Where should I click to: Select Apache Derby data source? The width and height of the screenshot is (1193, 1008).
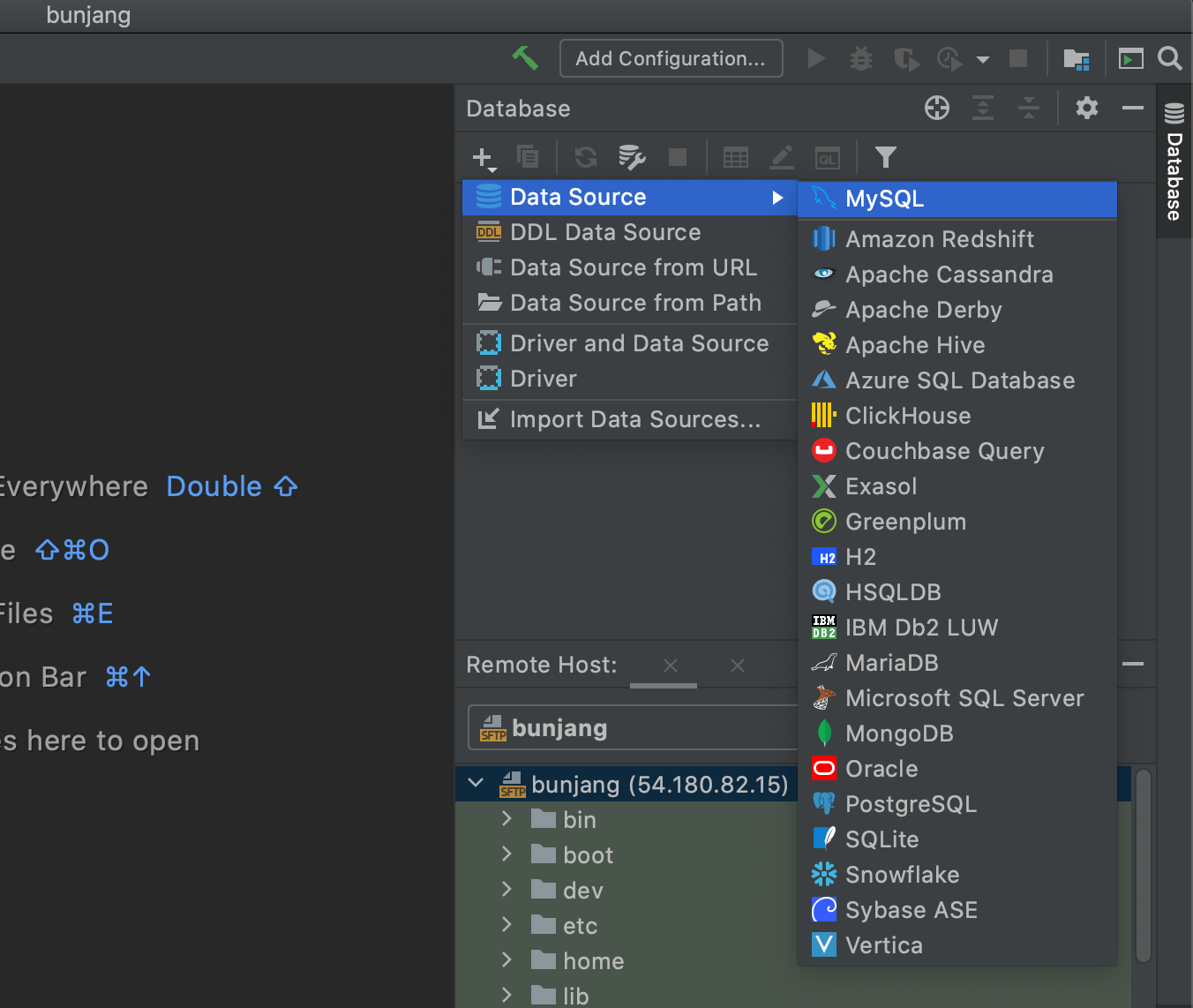point(957,310)
